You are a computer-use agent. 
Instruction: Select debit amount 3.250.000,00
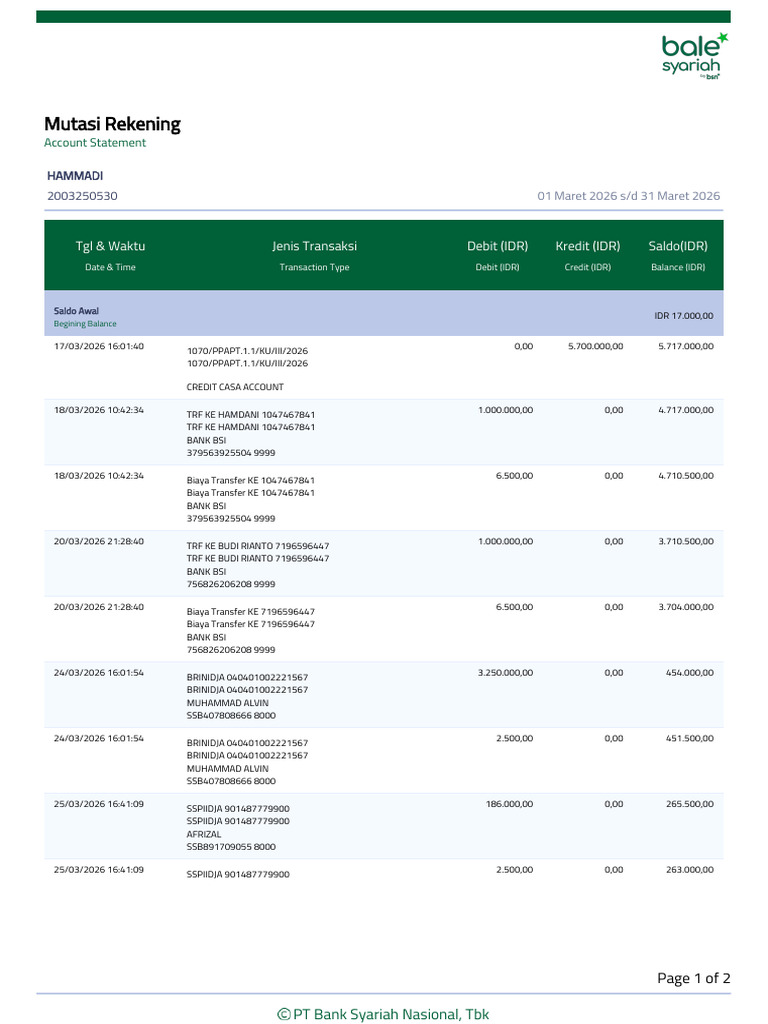pos(505,673)
